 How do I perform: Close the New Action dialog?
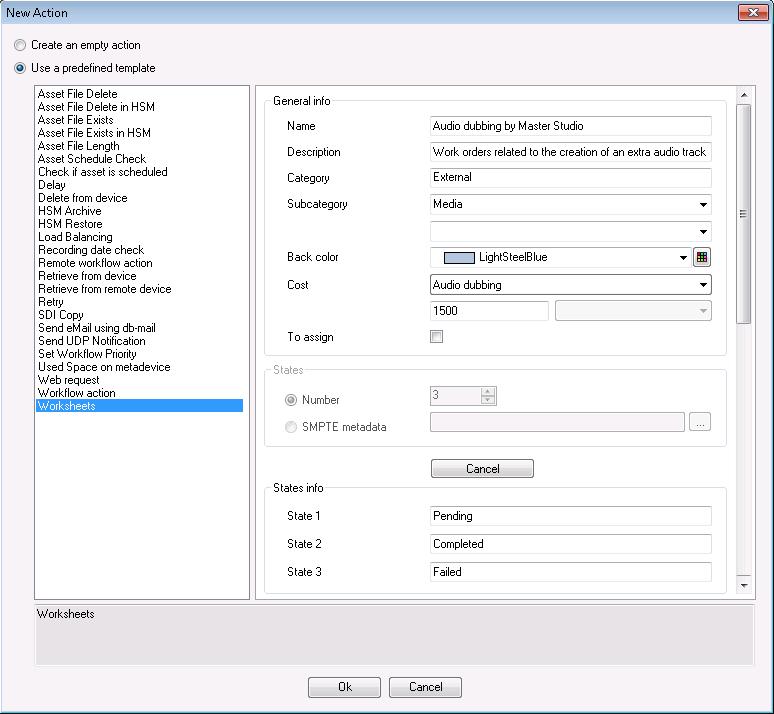click(x=752, y=13)
